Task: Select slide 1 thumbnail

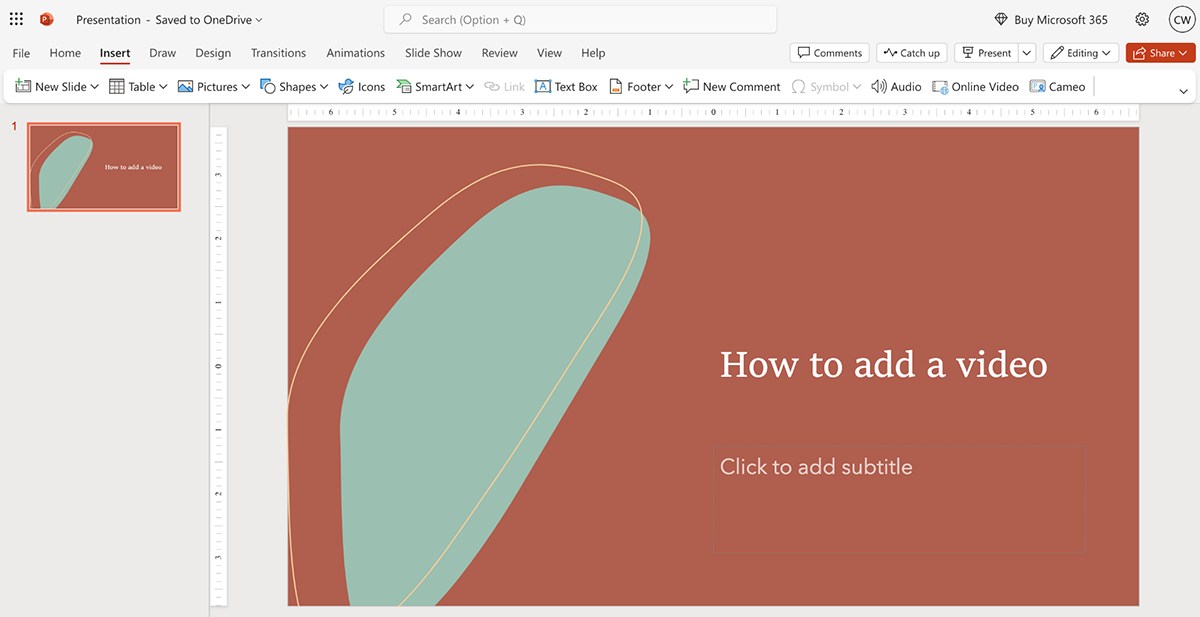Action: coord(104,167)
